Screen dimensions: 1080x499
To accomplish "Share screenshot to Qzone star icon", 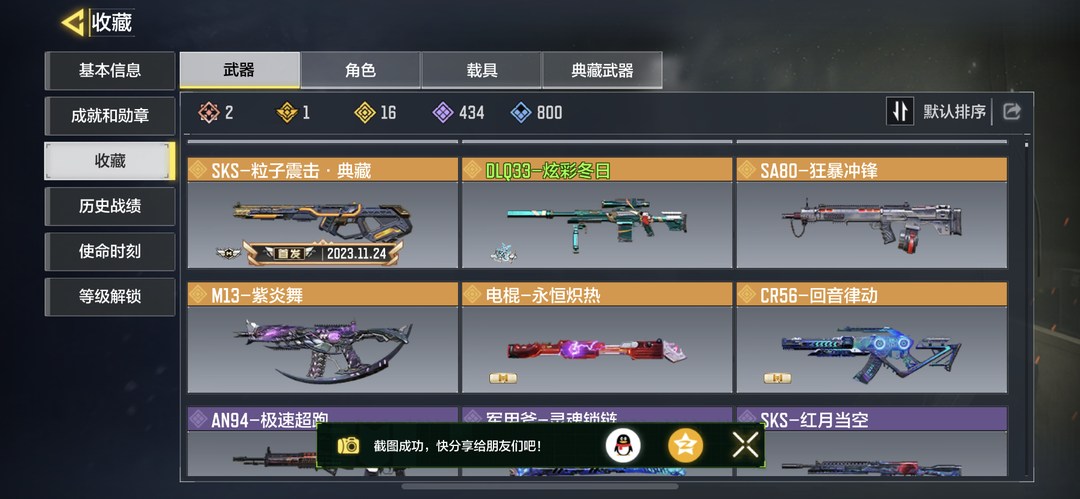I will 685,445.
